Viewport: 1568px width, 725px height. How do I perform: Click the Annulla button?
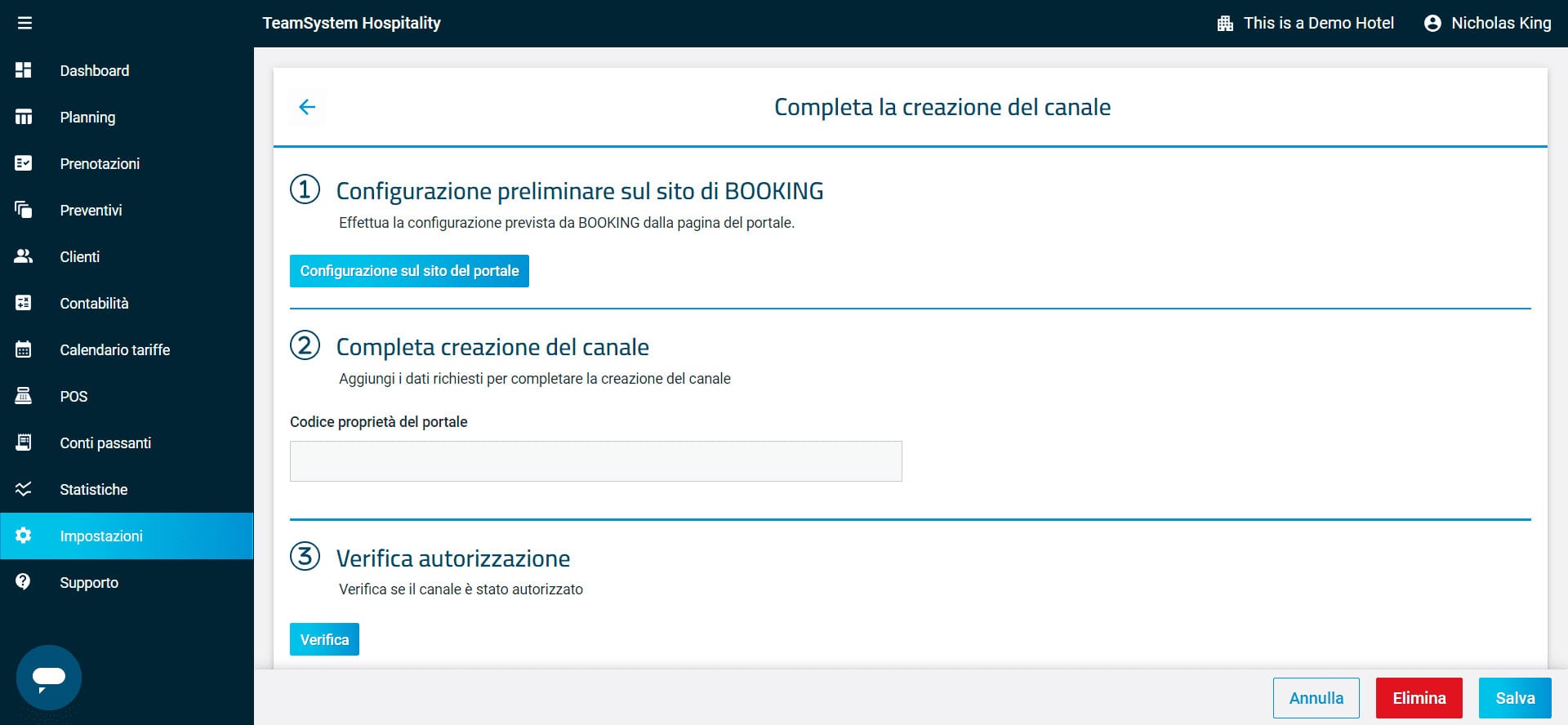(x=1316, y=698)
